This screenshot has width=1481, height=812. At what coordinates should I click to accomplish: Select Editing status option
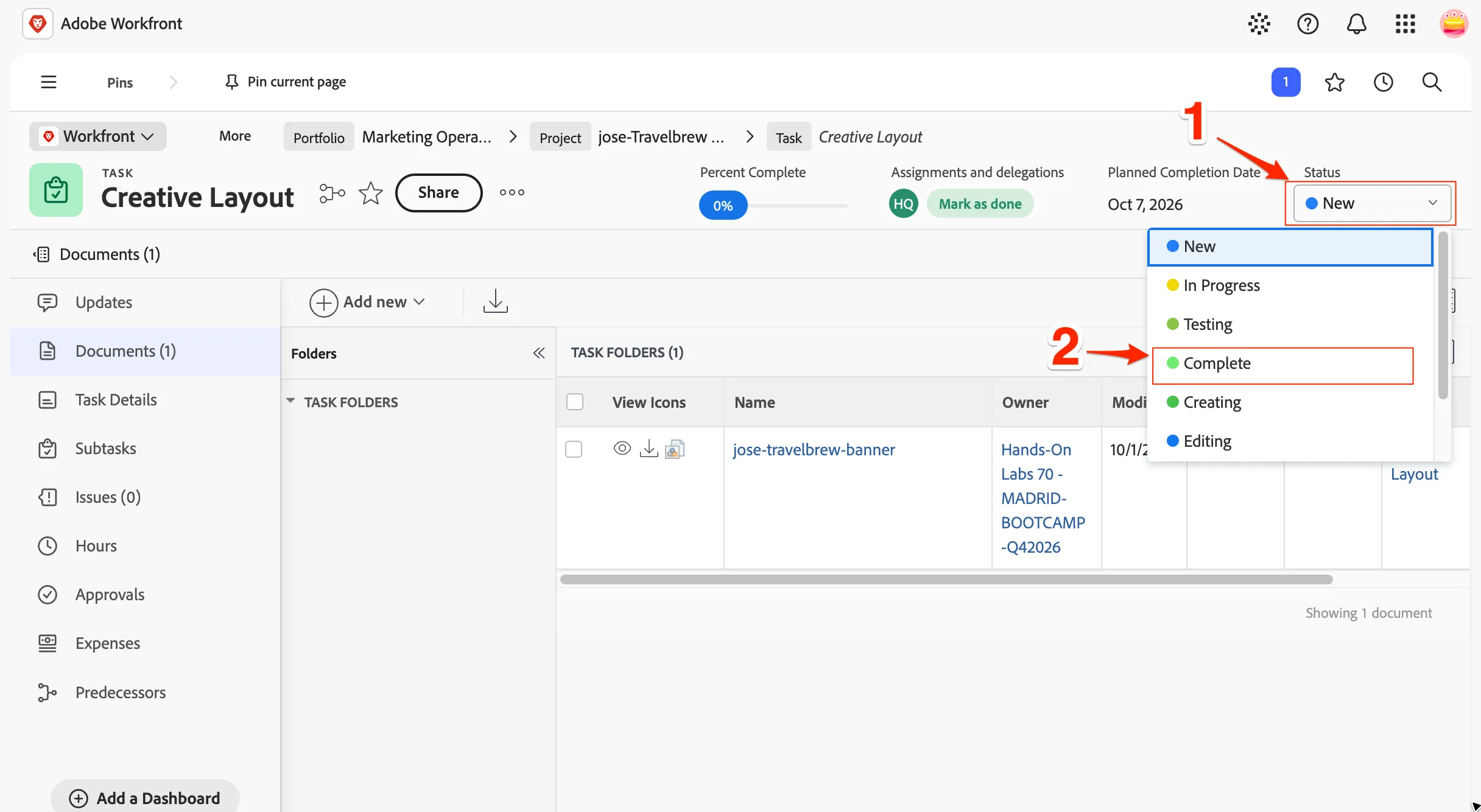point(1290,441)
